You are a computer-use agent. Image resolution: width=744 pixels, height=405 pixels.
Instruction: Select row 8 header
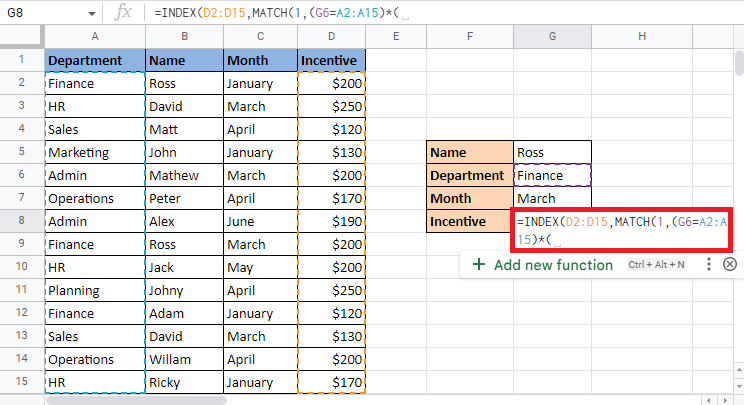point(21,221)
